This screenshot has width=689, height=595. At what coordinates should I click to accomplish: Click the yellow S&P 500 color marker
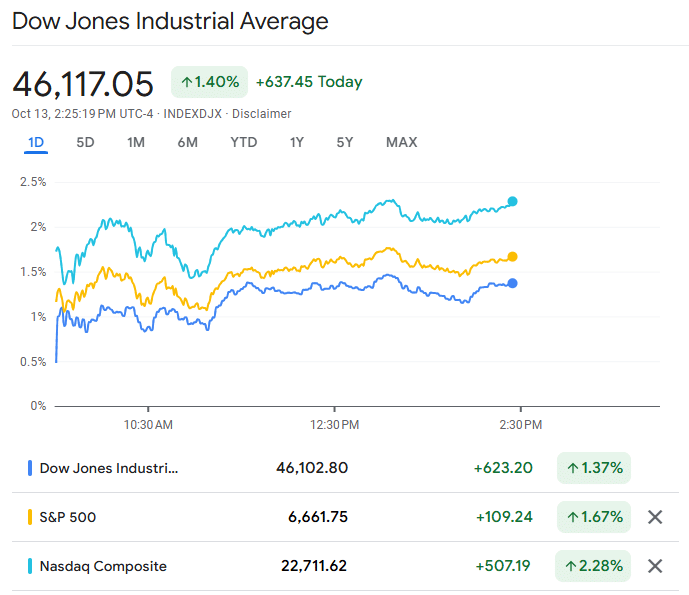30,517
